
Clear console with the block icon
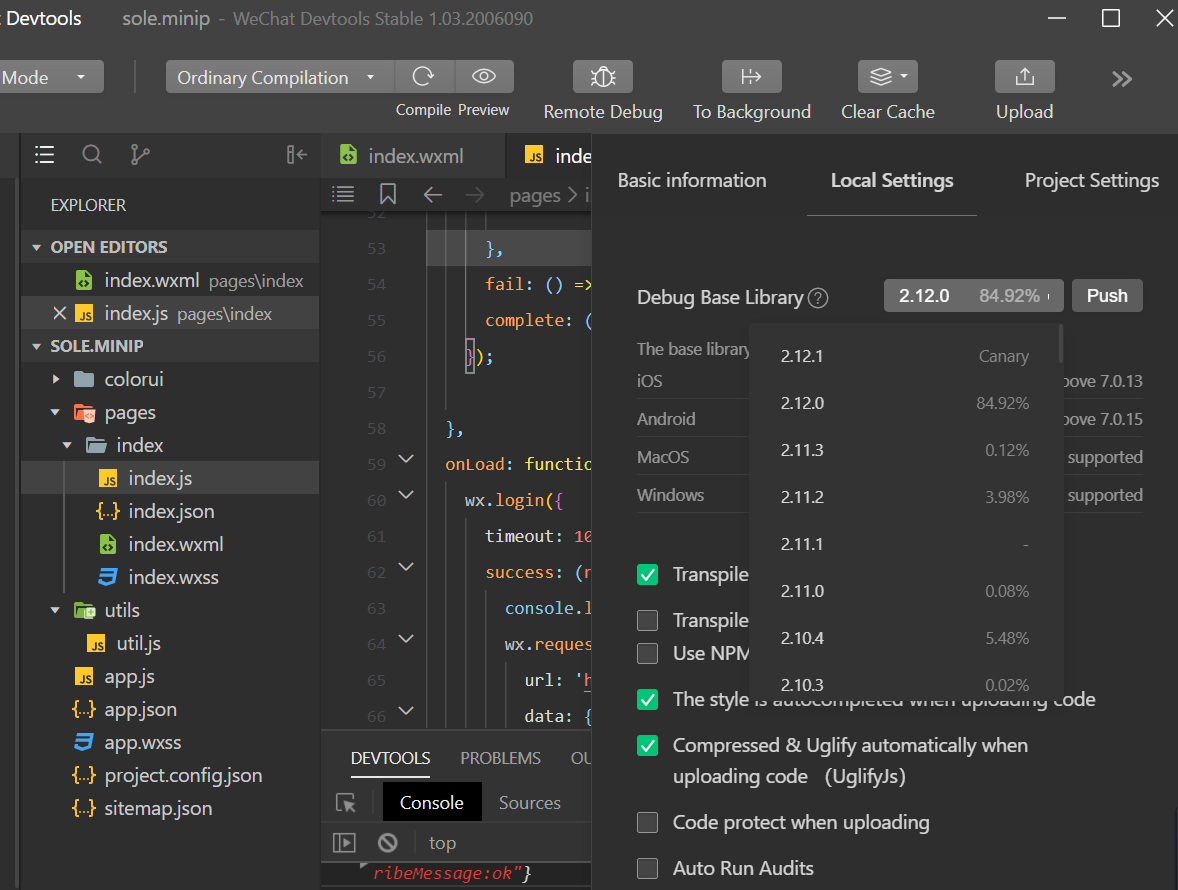(388, 843)
